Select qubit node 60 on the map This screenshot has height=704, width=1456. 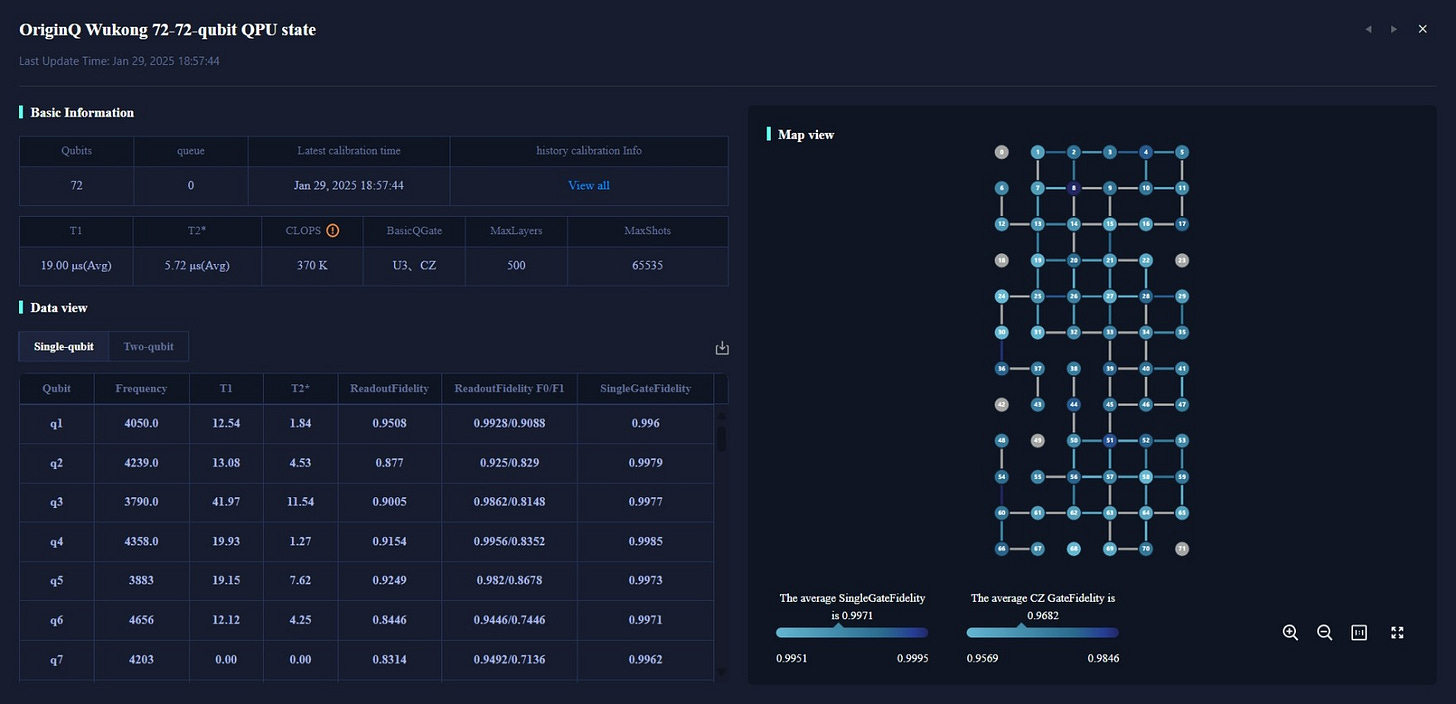1002,513
